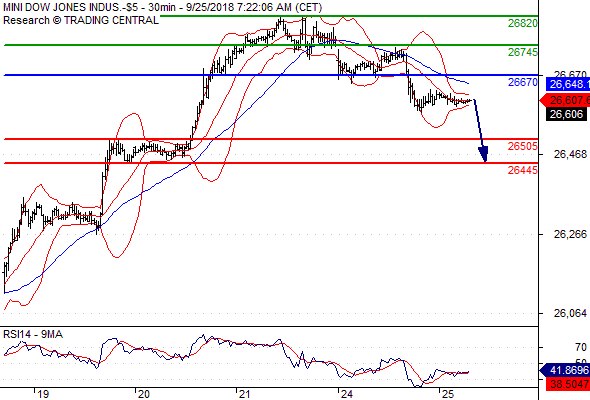
Task: Click date axis label '25'
Action: click(x=448, y=394)
